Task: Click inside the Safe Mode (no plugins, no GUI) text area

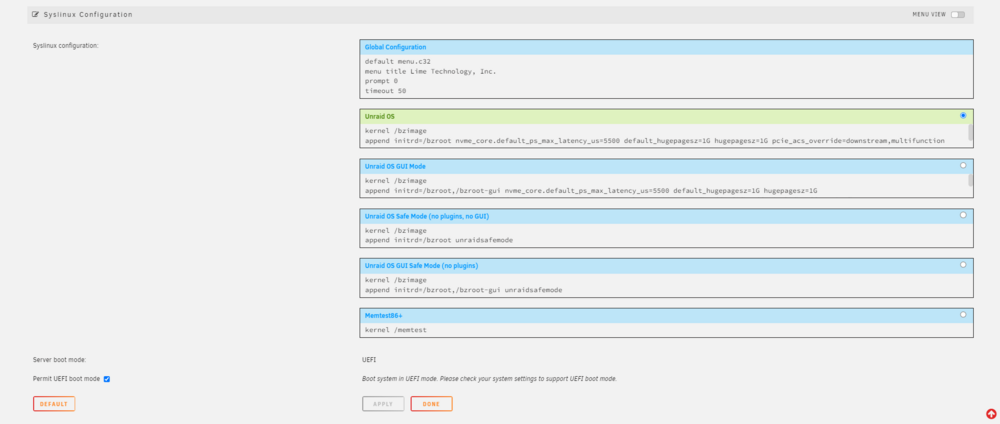Action: (666, 235)
